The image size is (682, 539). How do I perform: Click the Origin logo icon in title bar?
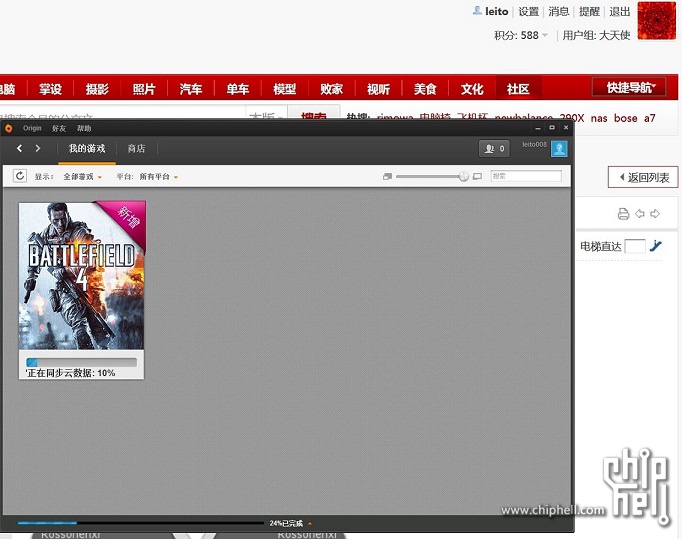pyautogui.click(x=8, y=128)
